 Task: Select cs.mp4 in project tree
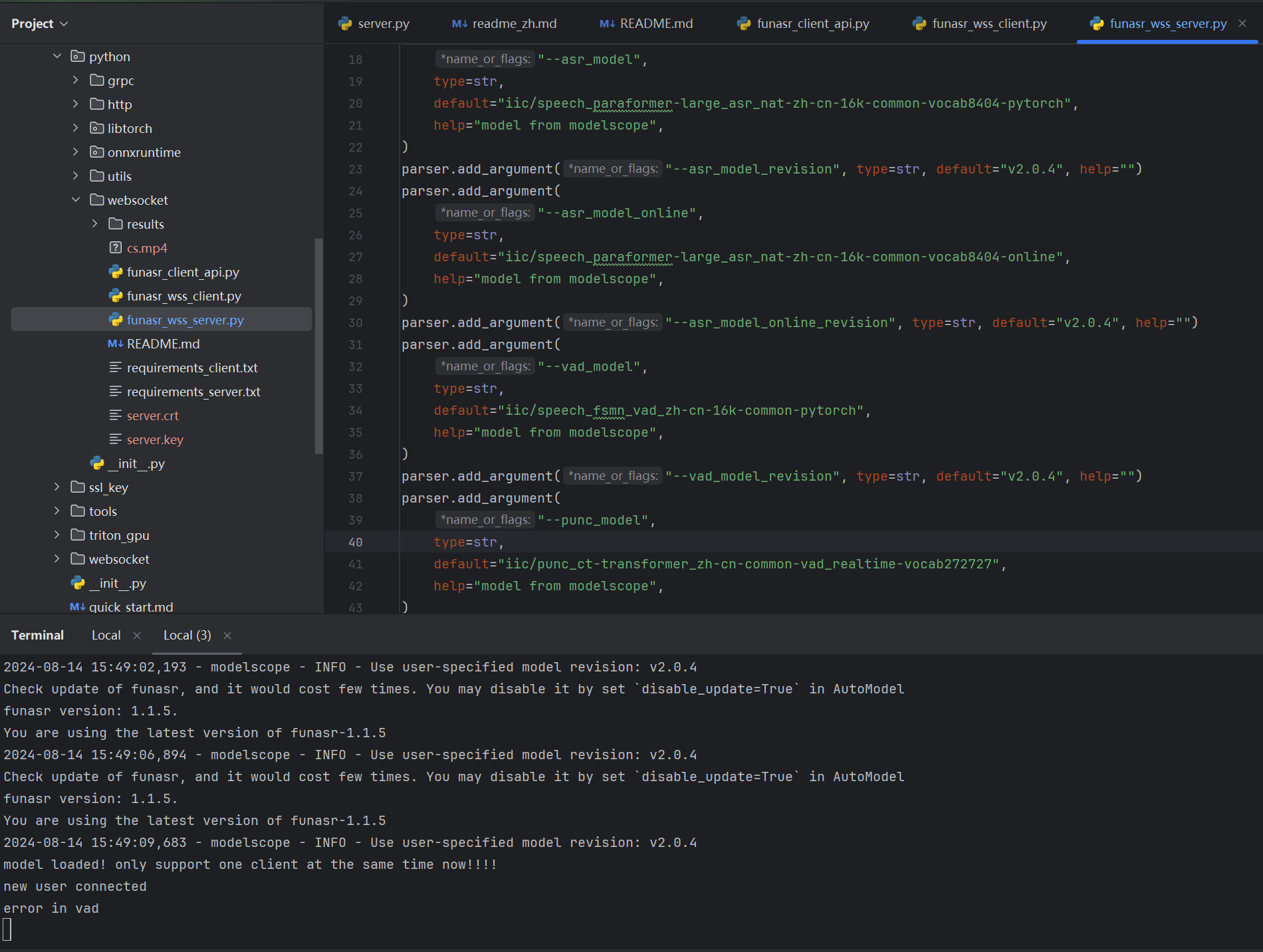[x=147, y=248]
